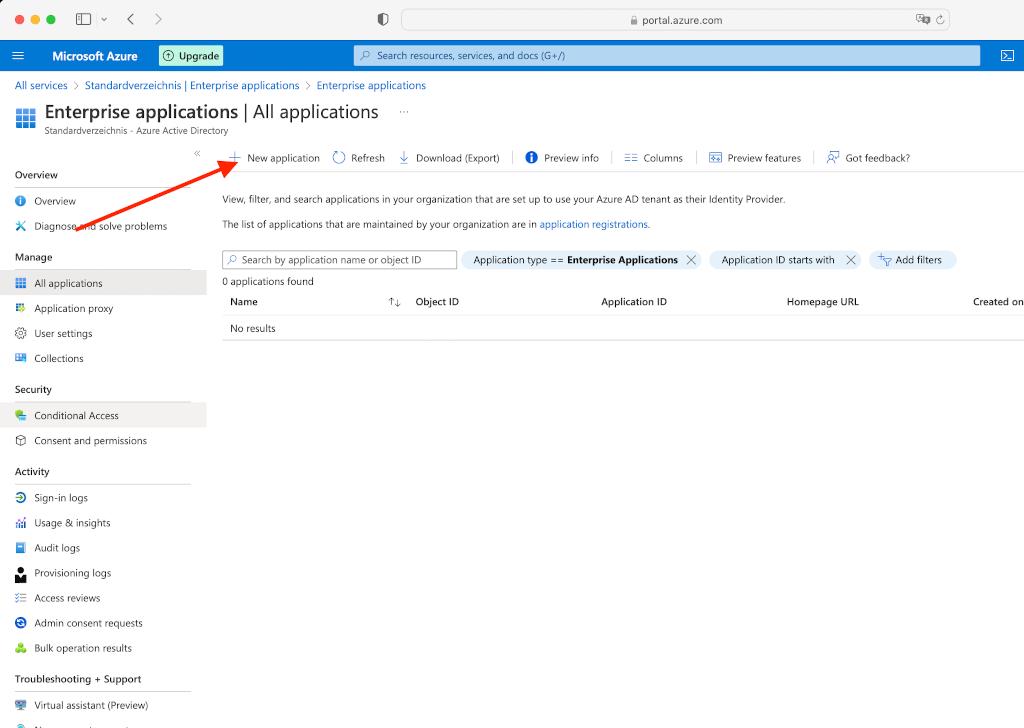Click the Microsoft Azure home title
1024x728 pixels.
[95, 56]
